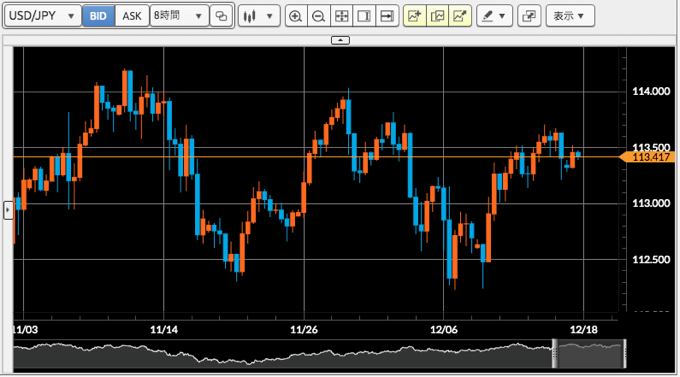Zoom out of the chart
This screenshot has width=680, height=377.
(x=319, y=16)
